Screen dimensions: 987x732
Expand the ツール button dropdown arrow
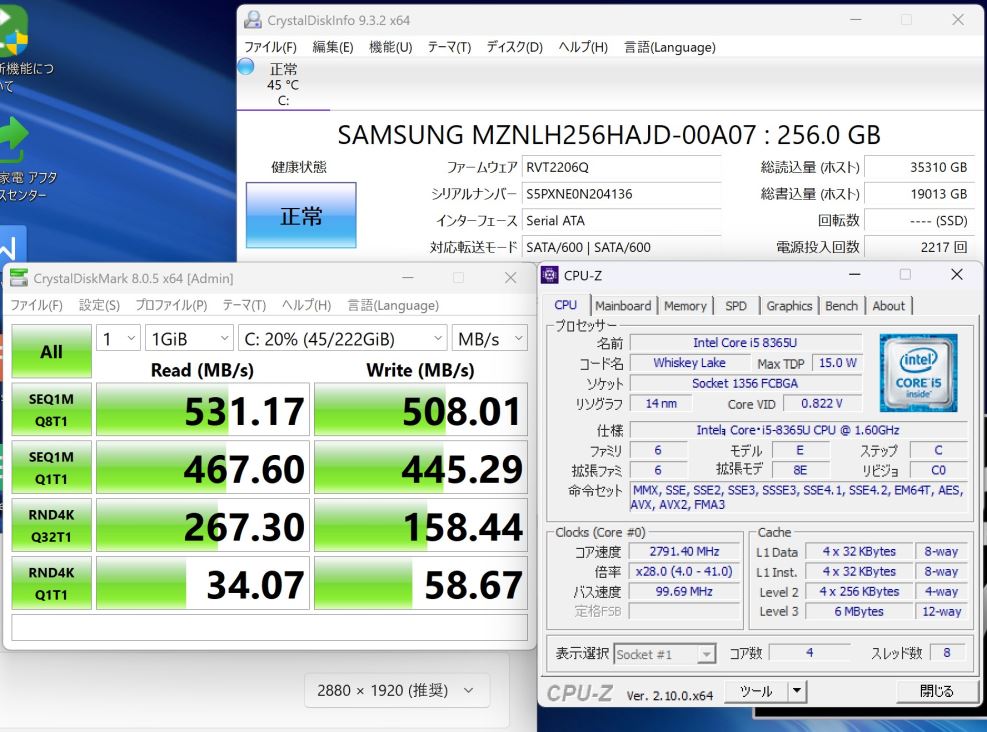tap(797, 691)
